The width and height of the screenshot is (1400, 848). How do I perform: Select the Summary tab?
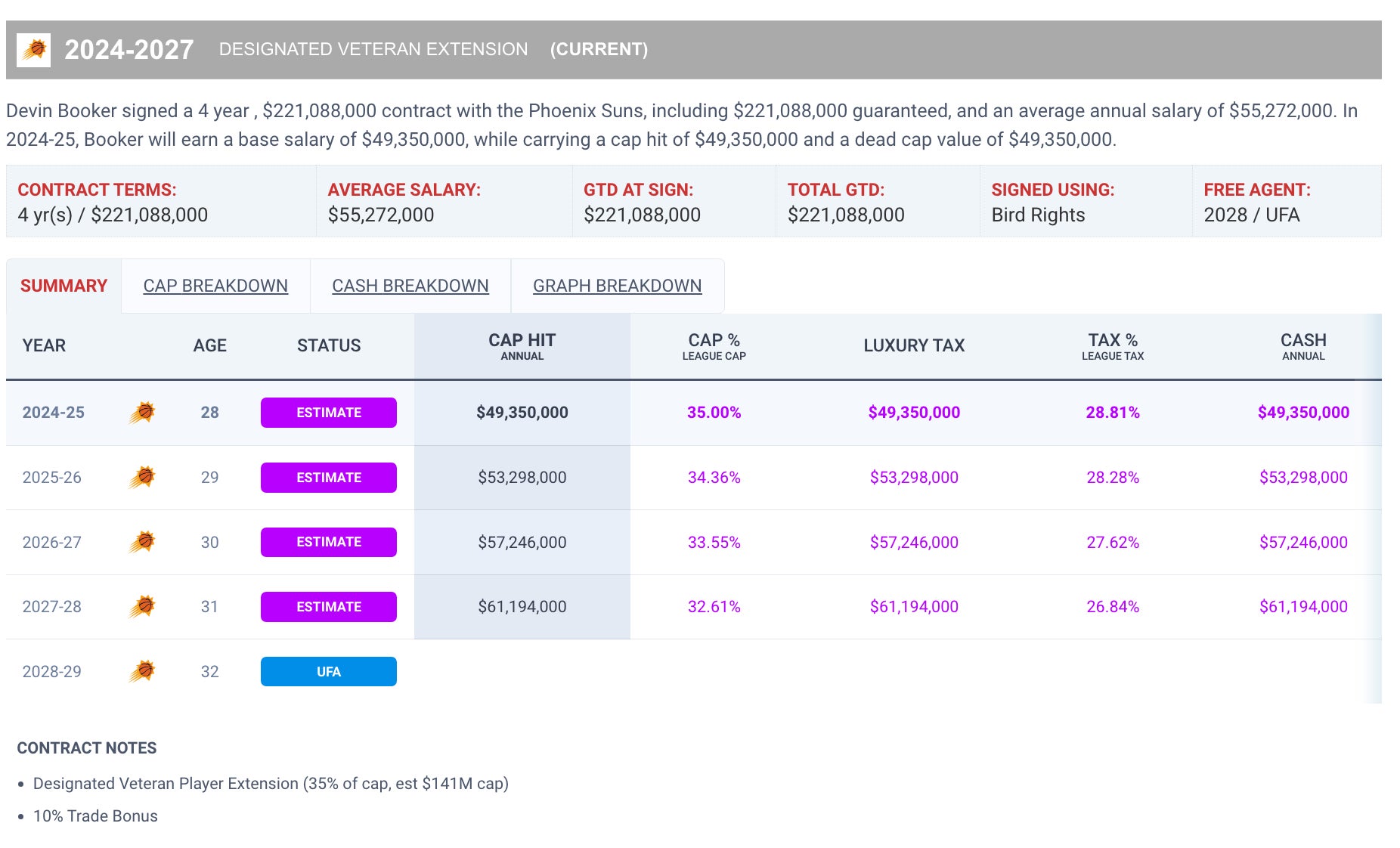(63, 286)
